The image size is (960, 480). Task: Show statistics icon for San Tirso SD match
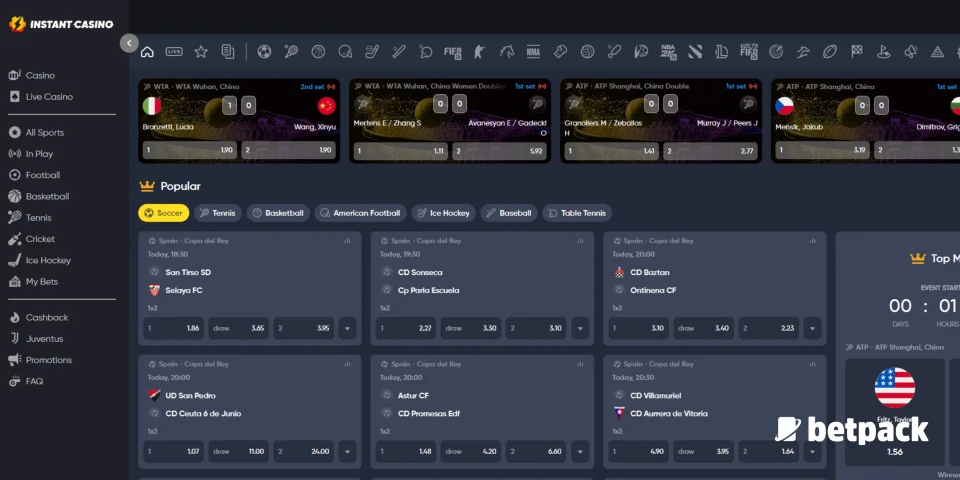[x=348, y=241]
